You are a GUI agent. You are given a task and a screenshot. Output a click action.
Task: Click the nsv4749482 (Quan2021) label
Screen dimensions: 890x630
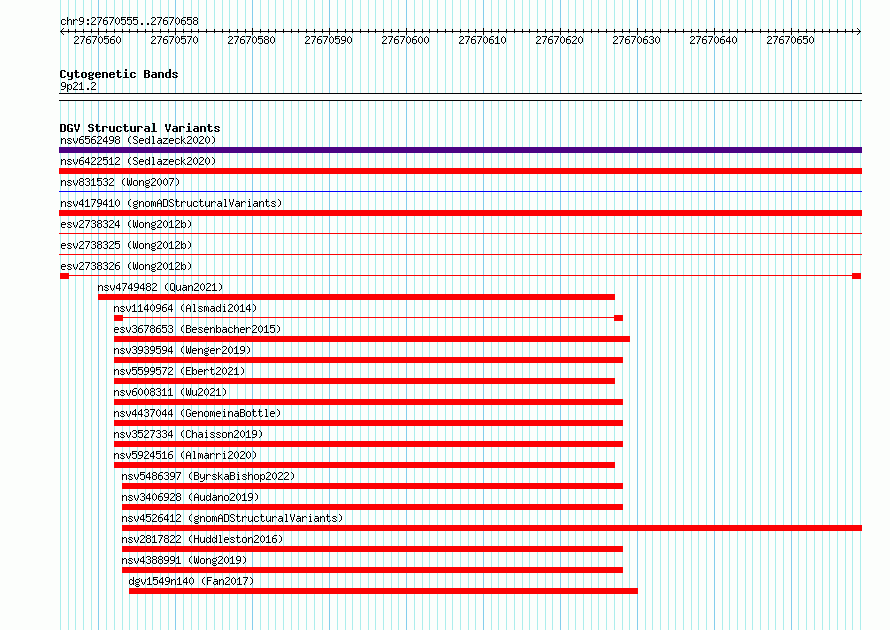(x=160, y=287)
